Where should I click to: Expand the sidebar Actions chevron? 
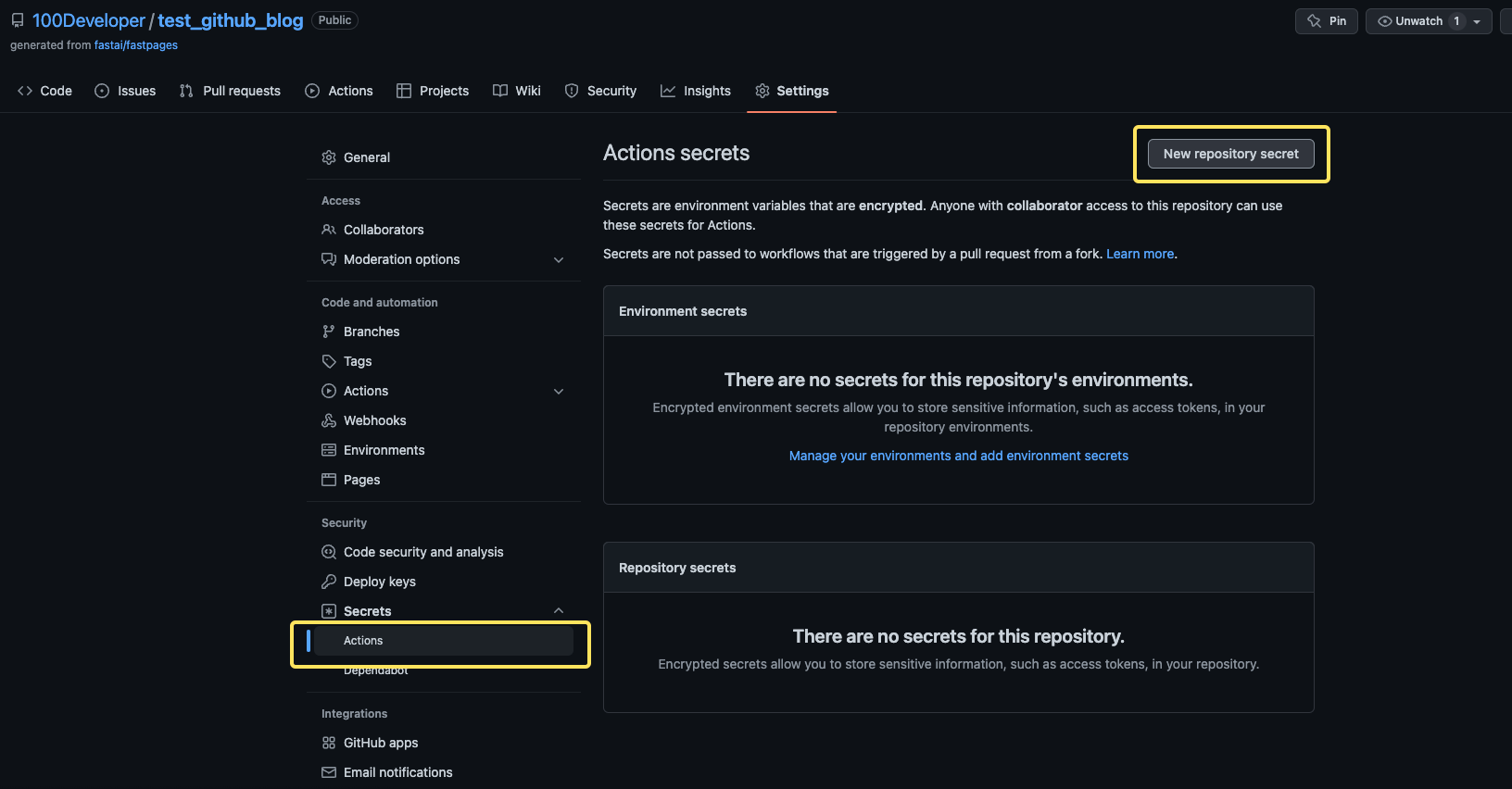pyautogui.click(x=559, y=392)
